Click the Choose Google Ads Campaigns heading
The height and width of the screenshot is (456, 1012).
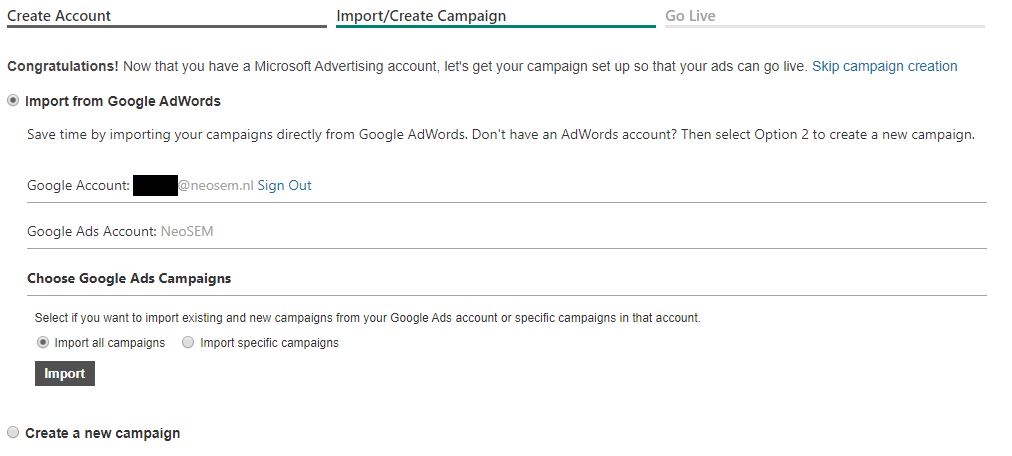pos(129,278)
